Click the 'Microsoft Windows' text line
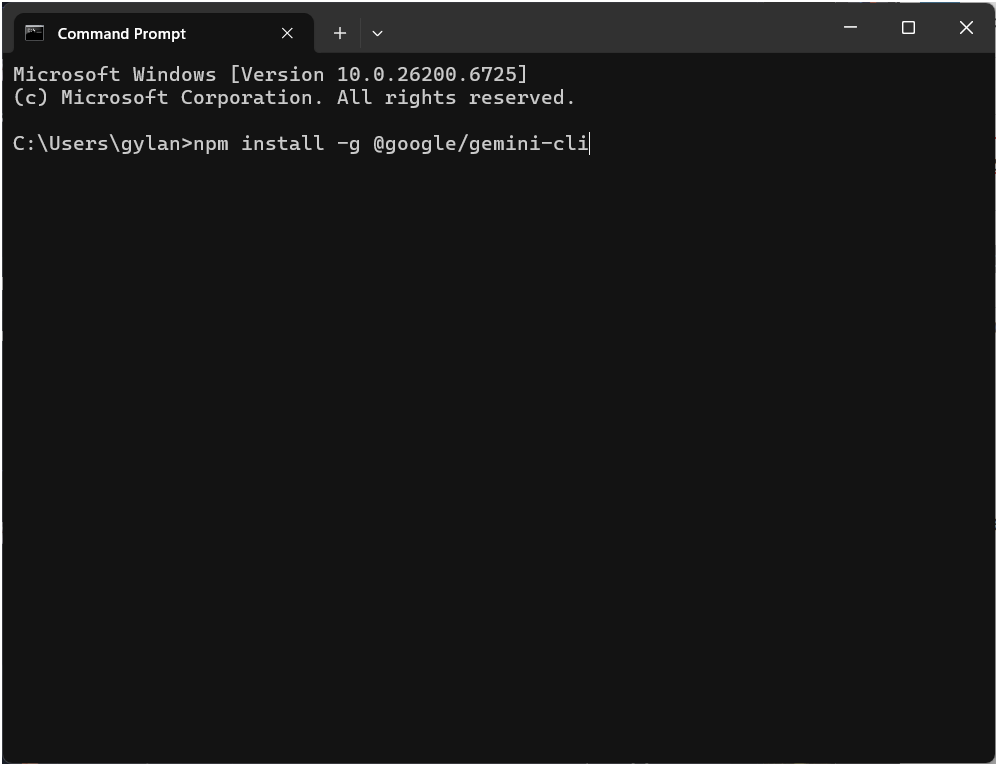 click(x=114, y=74)
